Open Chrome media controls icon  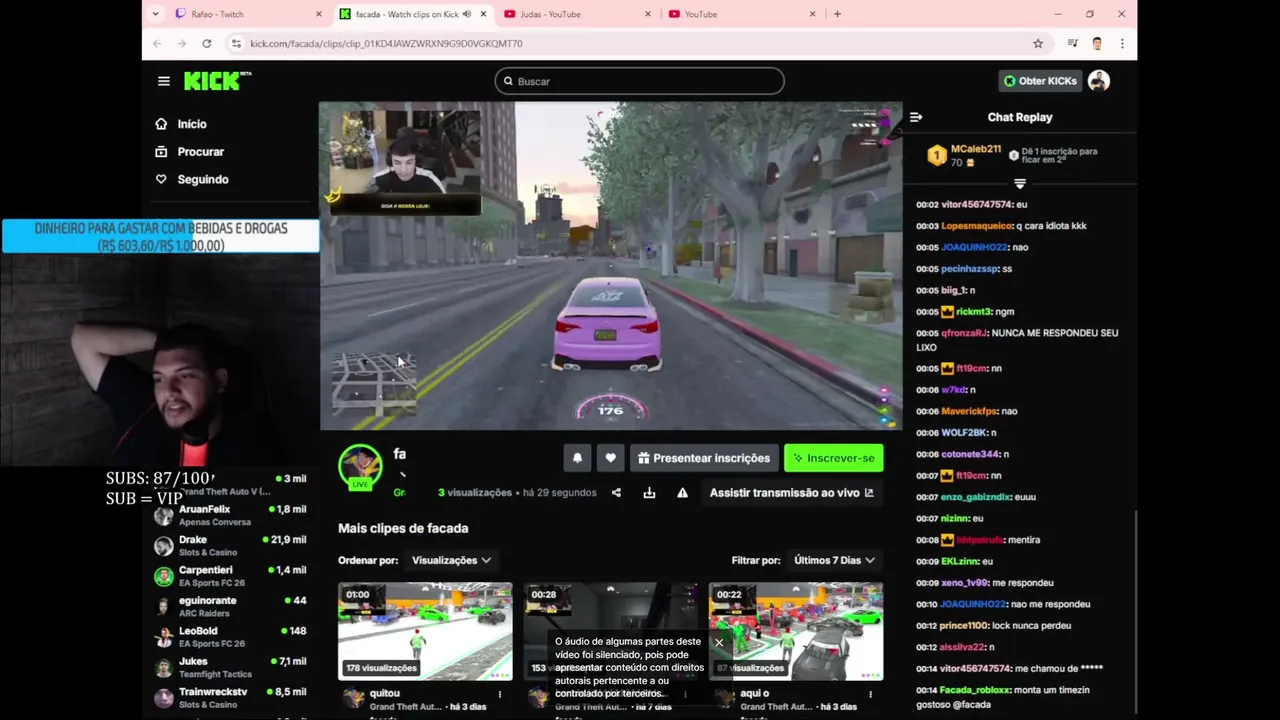(x=1072, y=44)
